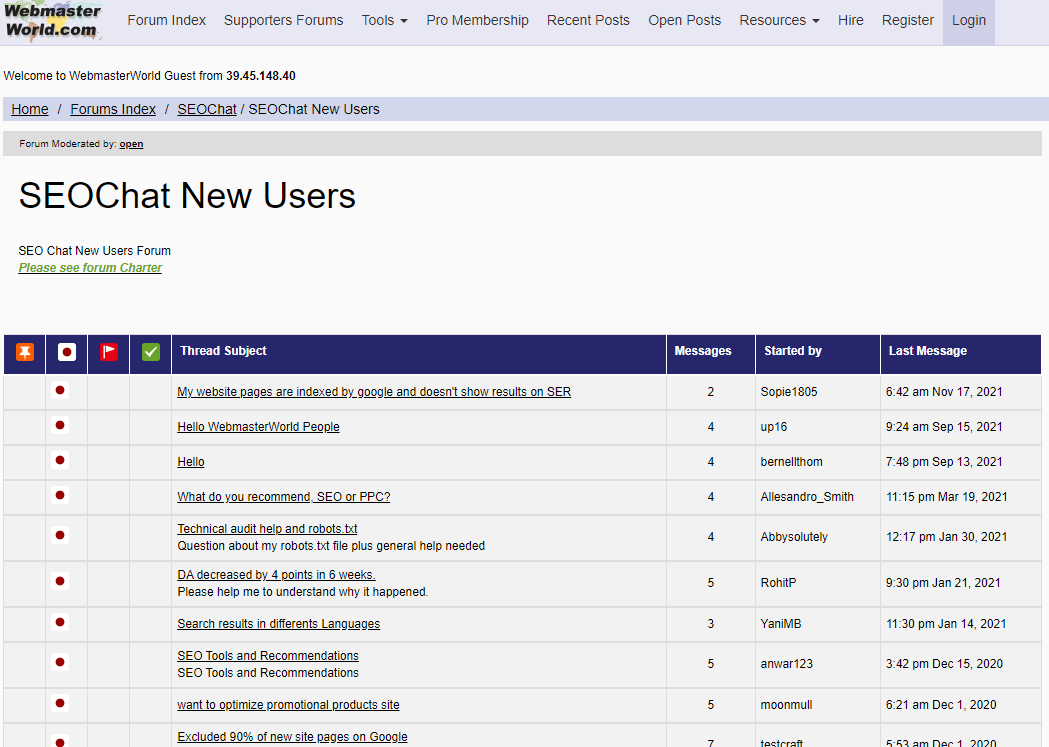The image size is (1049, 747).
Task: Click the SEOChat New Users page heading
Action: coord(187,195)
